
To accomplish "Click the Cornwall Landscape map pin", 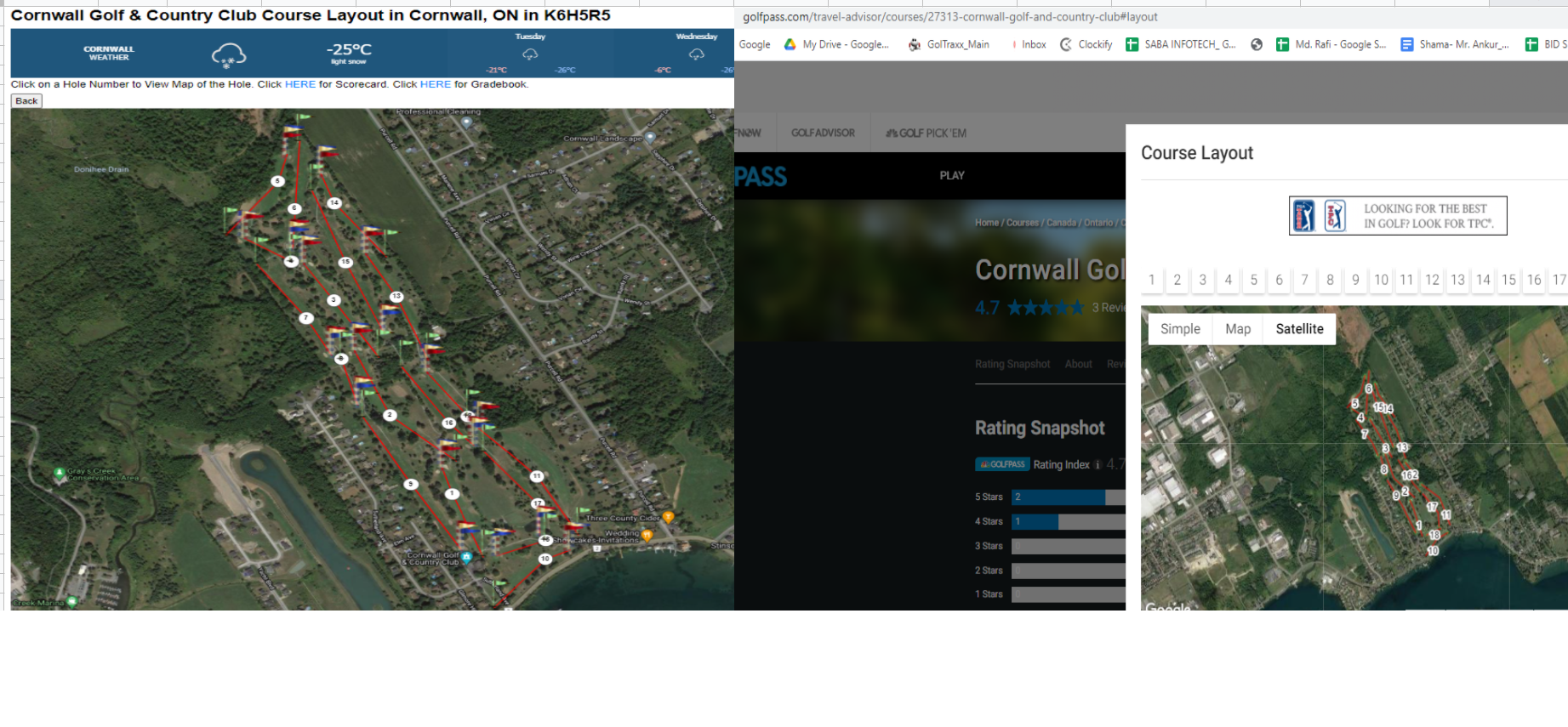I will coord(650,137).
